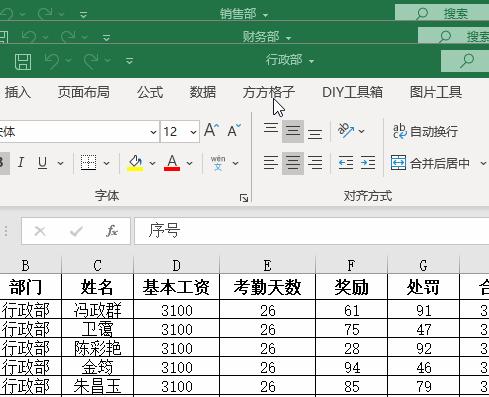The image size is (489, 397).
Task: Align text left
Action: coord(271,163)
